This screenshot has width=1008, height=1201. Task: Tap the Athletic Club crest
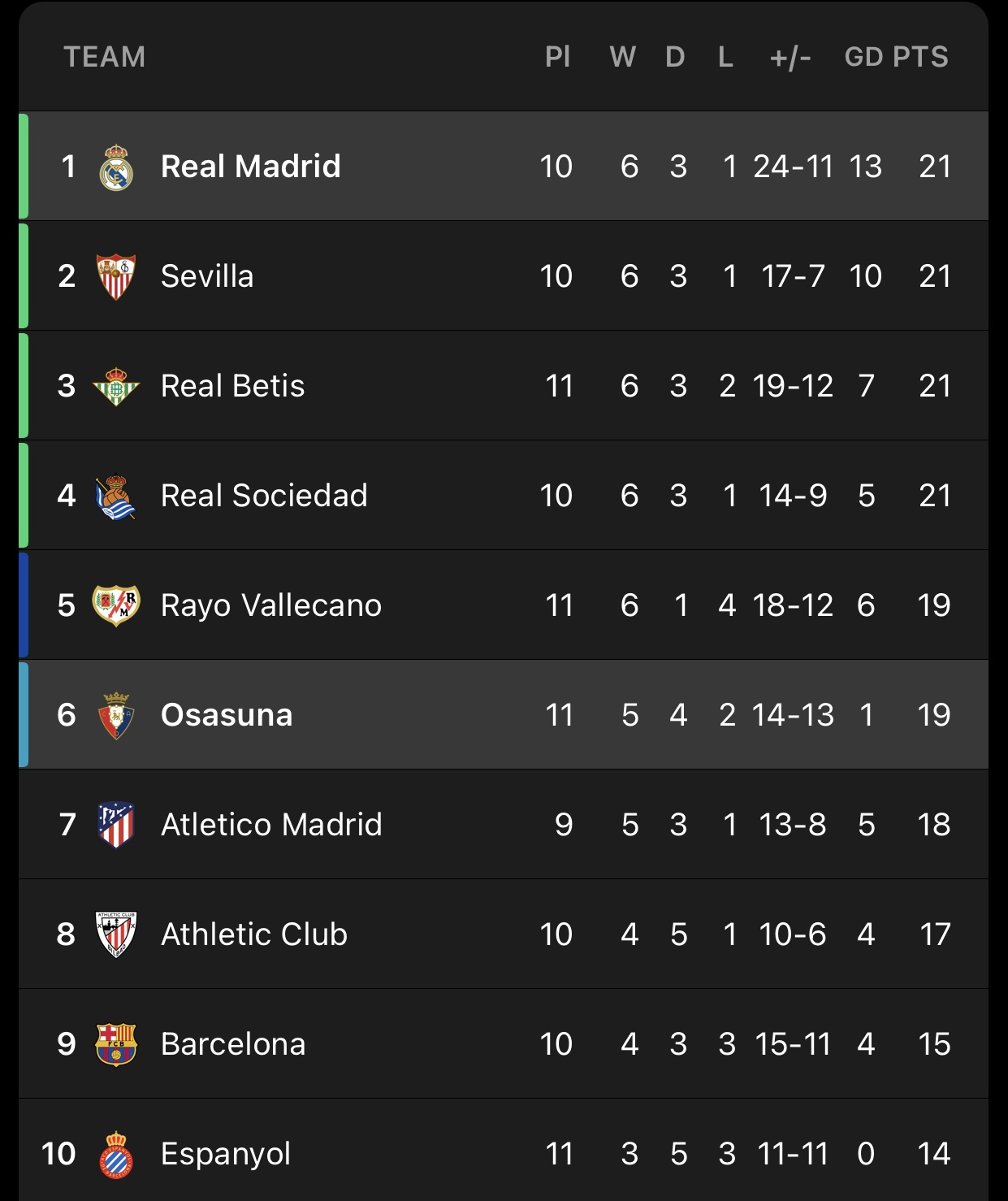(116, 934)
